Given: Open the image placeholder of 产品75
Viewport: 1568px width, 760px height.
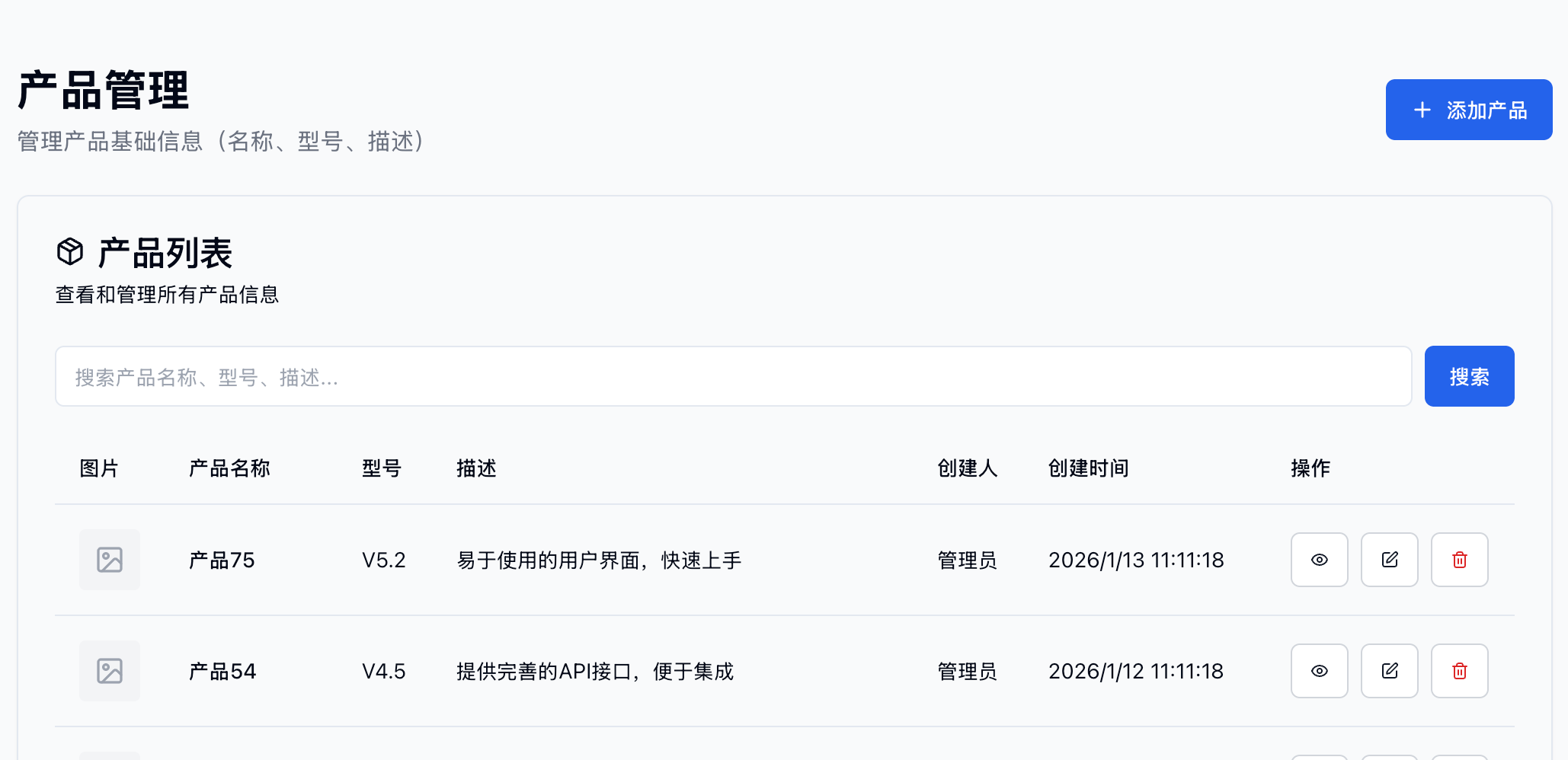Looking at the screenshot, I should (x=109, y=560).
